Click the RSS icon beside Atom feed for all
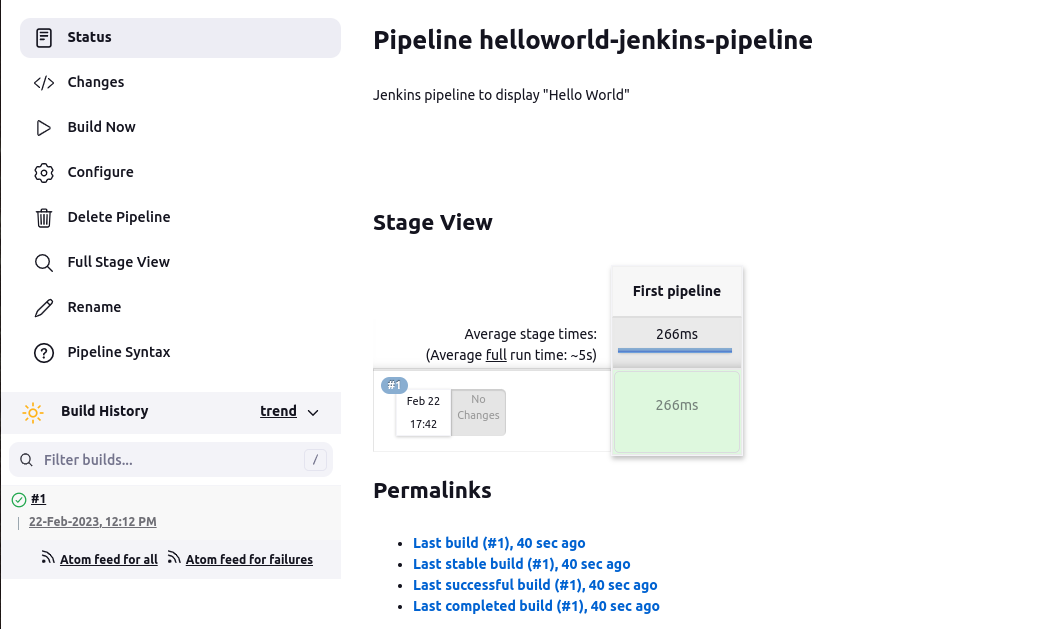The height and width of the screenshot is (629, 1055). pyautogui.click(x=48, y=557)
